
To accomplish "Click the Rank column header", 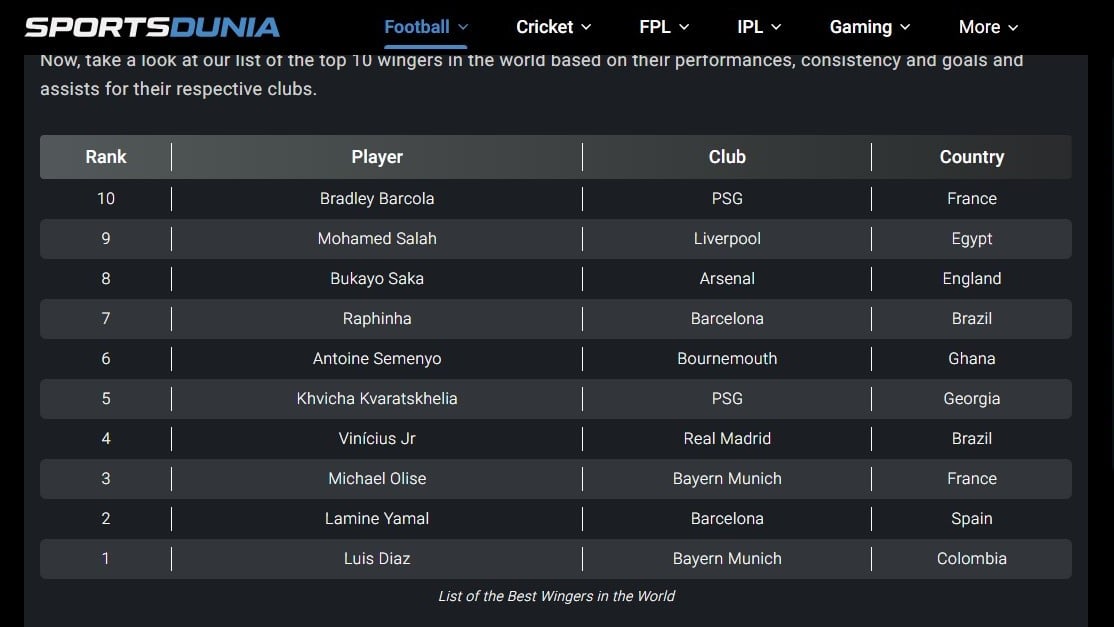I will point(106,157).
